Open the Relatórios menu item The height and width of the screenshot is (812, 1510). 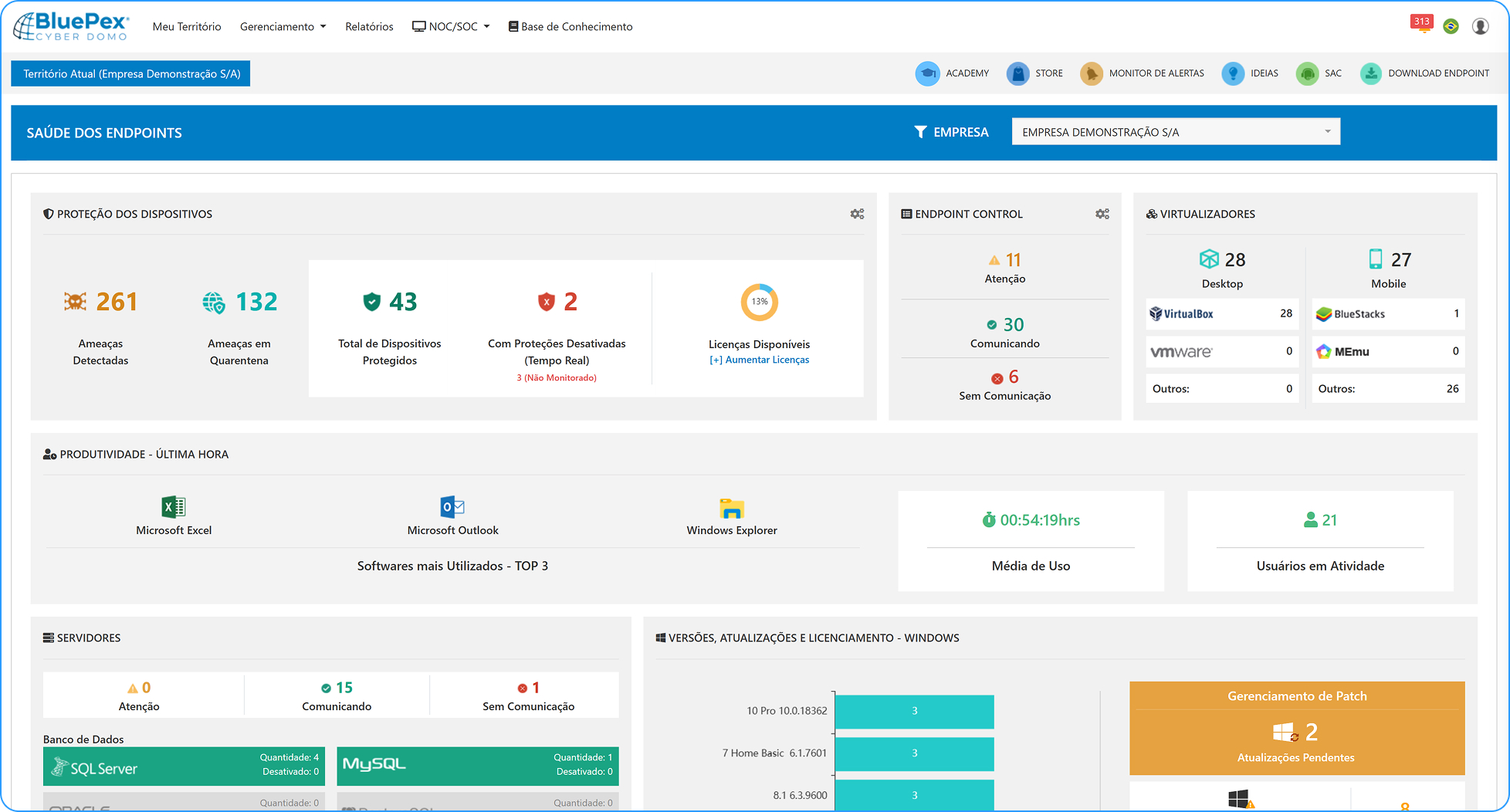369,26
